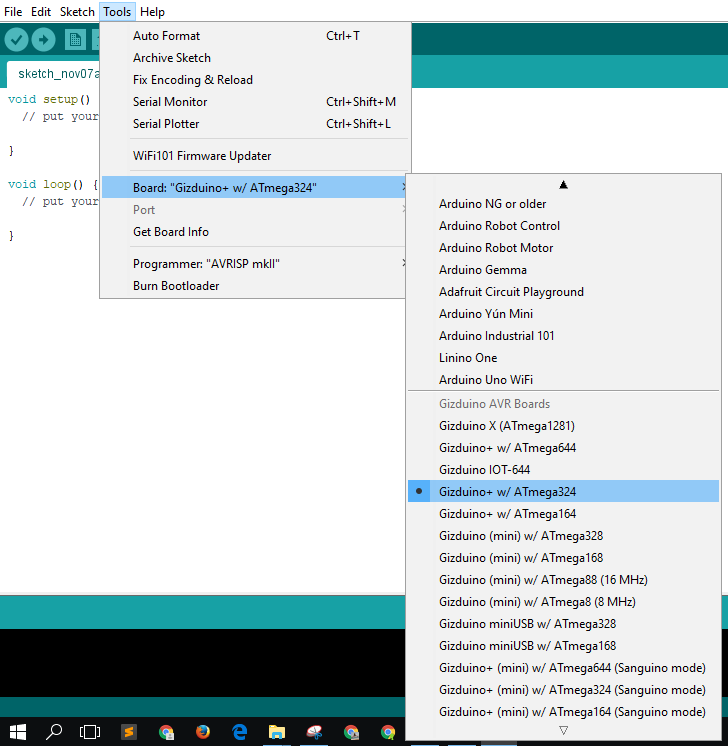Image resolution: width=728 pixels, height=746 pixels.
Task: Expand the Programmer "AVRISP mkII" submenu
Action: [255, 264]
